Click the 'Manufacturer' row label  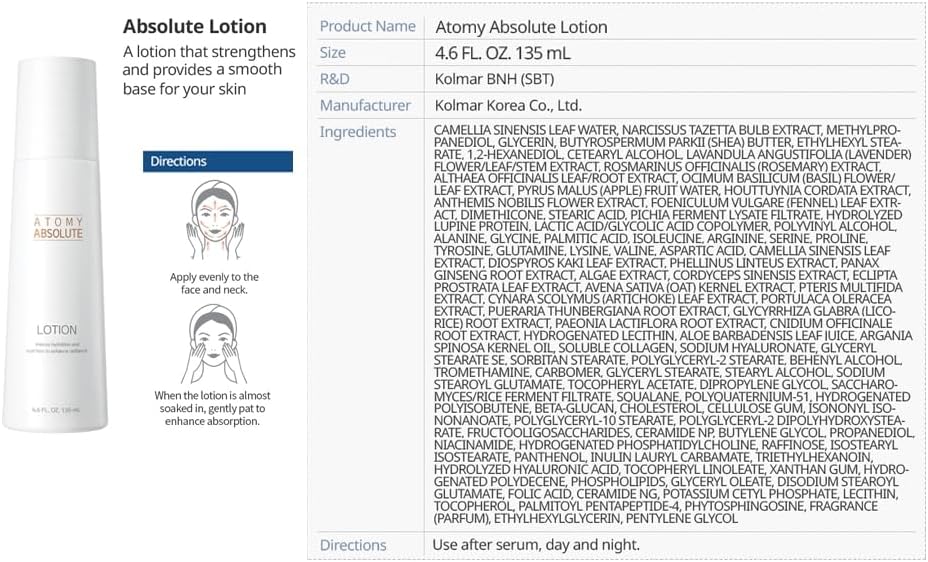point(365,105)
